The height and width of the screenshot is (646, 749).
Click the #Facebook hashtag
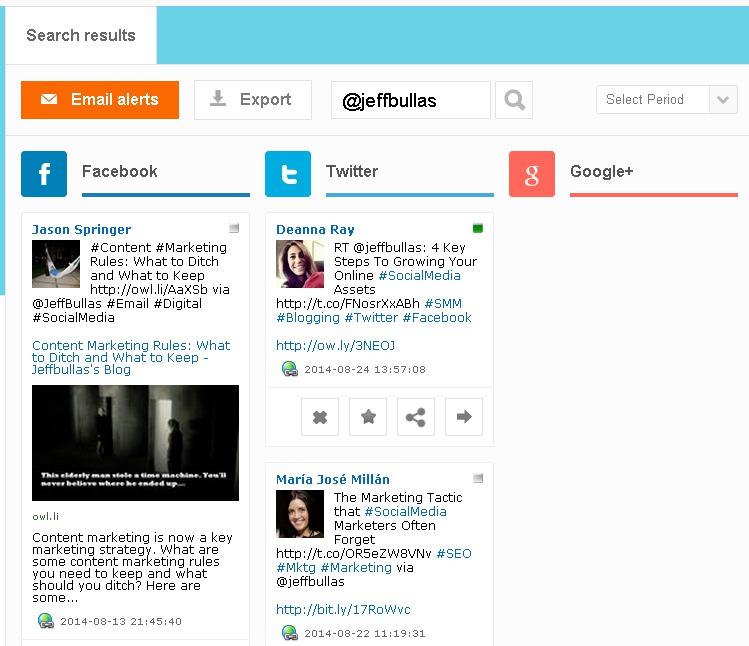coord(437,318)
